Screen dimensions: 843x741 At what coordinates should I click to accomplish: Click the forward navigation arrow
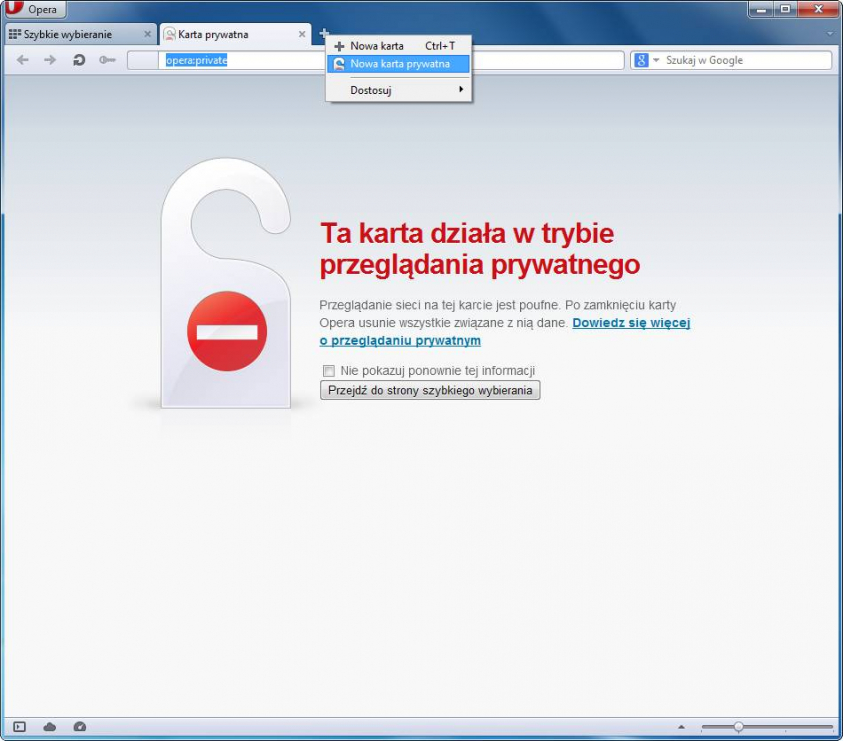[50, 60]
